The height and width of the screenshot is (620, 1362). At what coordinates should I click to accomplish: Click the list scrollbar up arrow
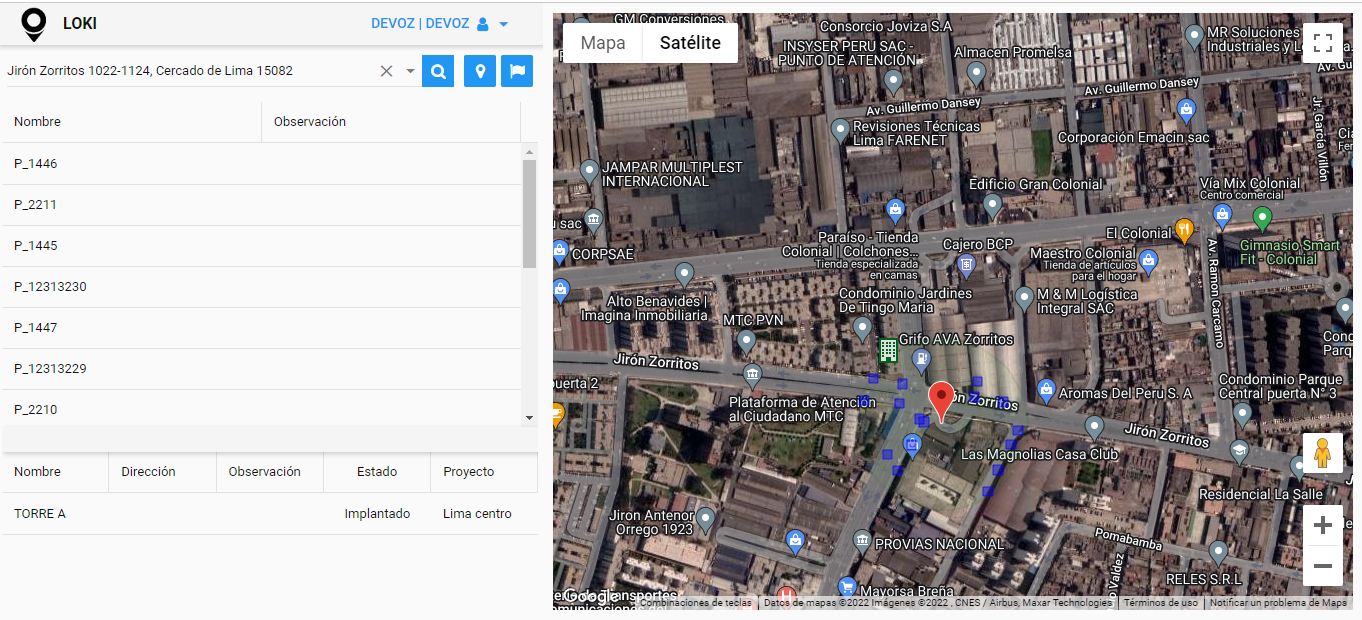(529, 151)
